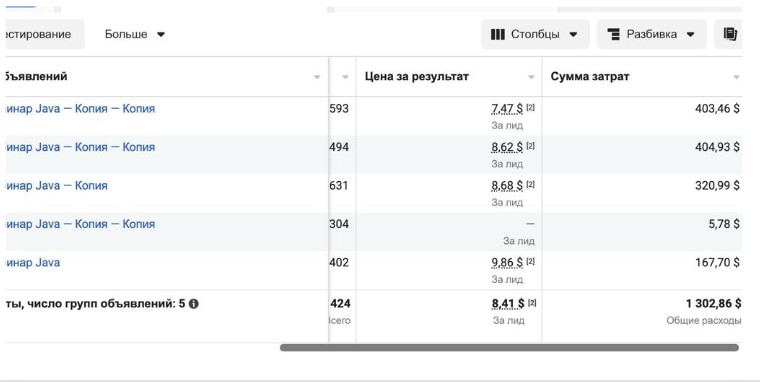This screenshot has height=382, width=760.
Task: Click the 7,47 $ cost per result
Action: coord(507,109)
